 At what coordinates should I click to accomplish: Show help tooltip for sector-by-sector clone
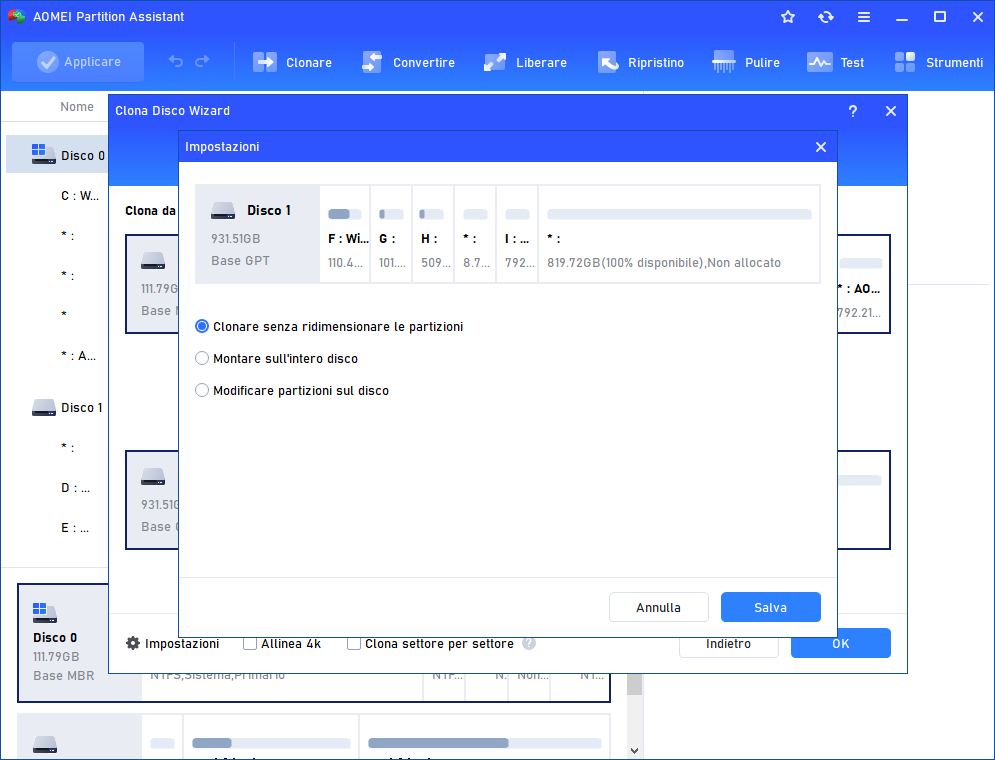coord(529,643)
